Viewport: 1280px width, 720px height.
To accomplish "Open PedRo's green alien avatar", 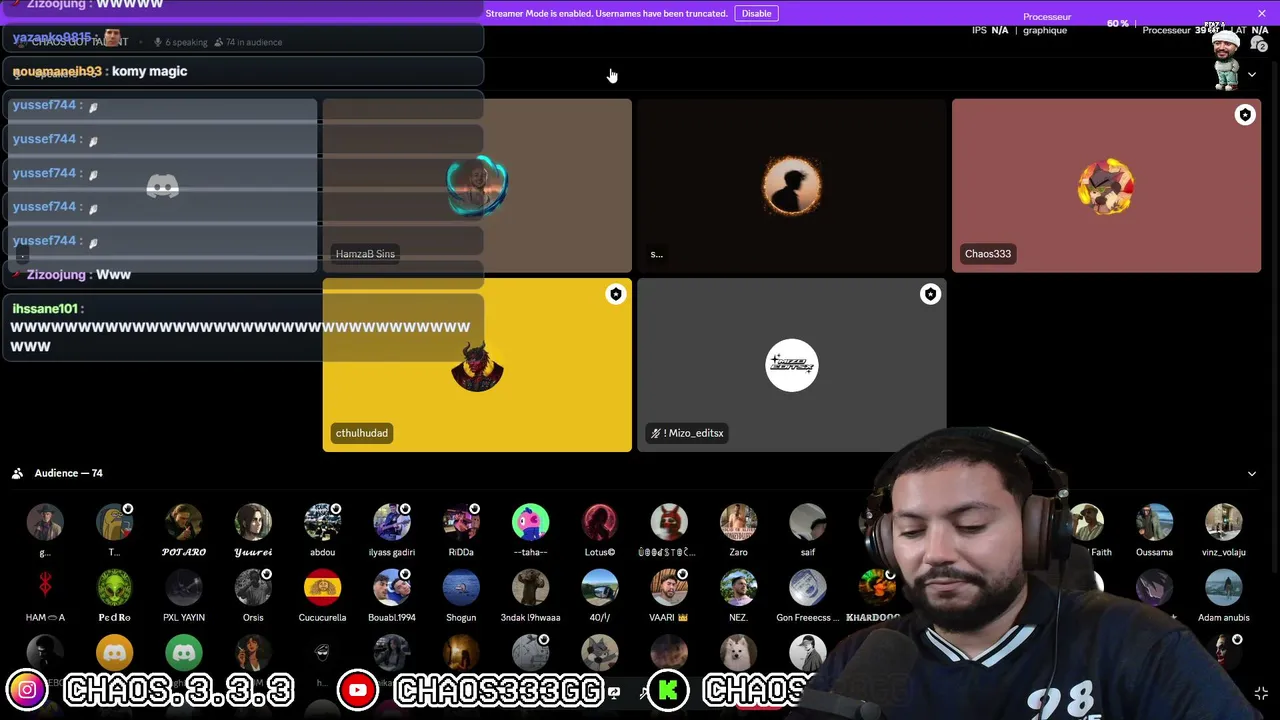I will 114,588.
